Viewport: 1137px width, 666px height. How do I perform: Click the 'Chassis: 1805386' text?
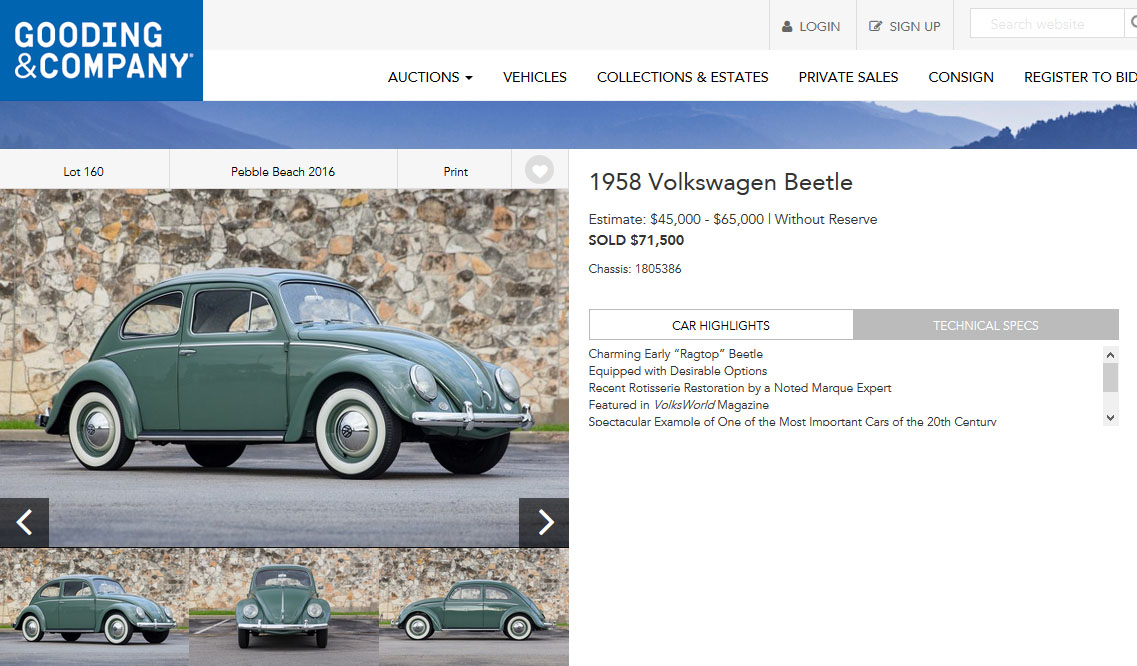(x=634, y=268)
